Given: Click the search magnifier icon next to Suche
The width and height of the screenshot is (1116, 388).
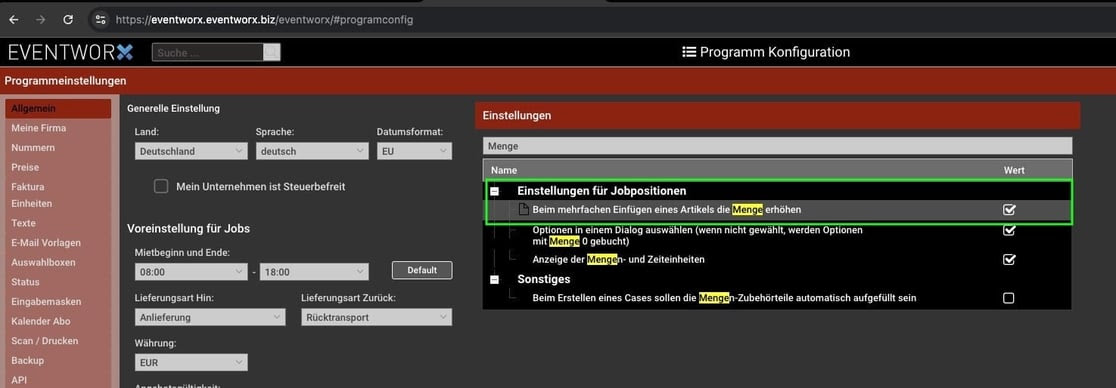Looking at the screenshot, I should [272, 52].
